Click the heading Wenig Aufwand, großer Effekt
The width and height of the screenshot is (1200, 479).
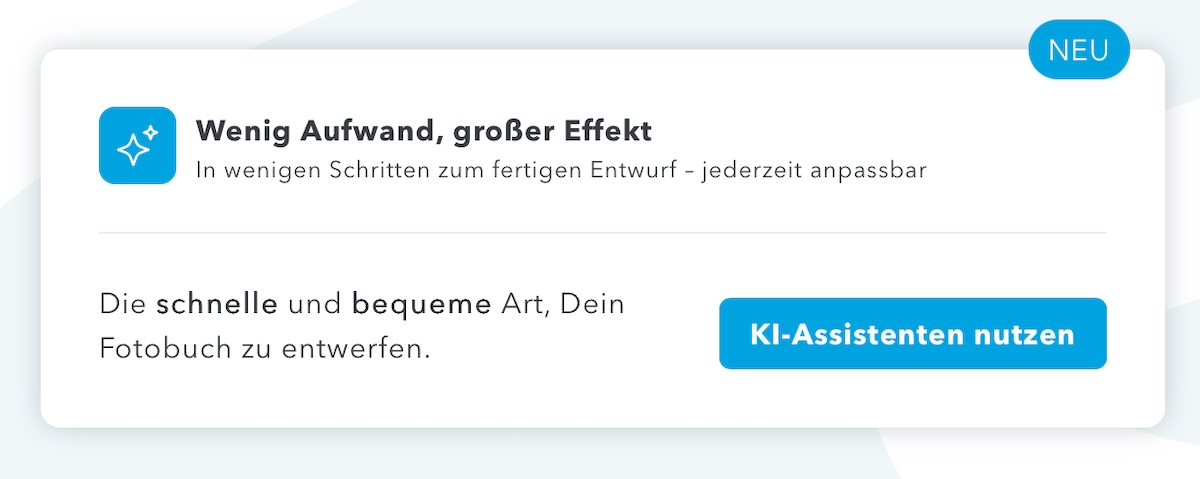click(423, 130)
